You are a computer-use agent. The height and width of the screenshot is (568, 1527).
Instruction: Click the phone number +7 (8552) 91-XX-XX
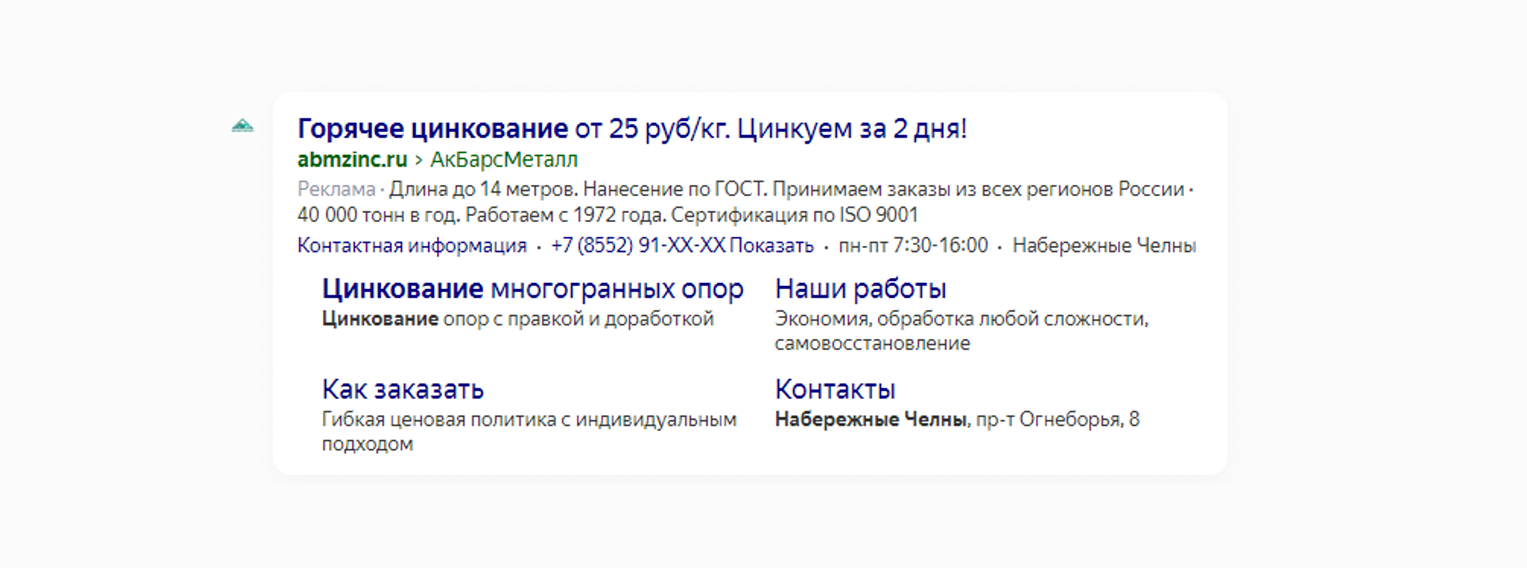pyautogui.click(x=637, y=246)
